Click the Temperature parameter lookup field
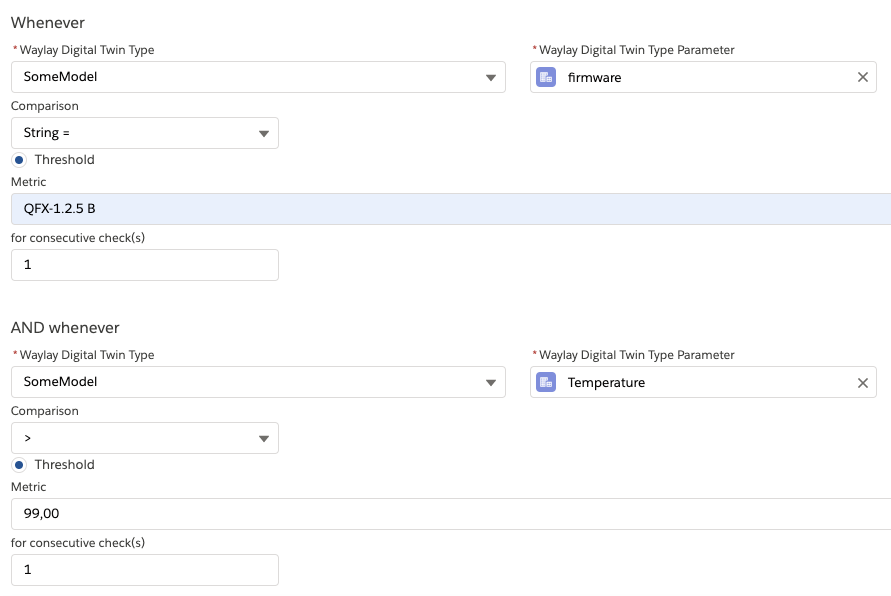 703,382
